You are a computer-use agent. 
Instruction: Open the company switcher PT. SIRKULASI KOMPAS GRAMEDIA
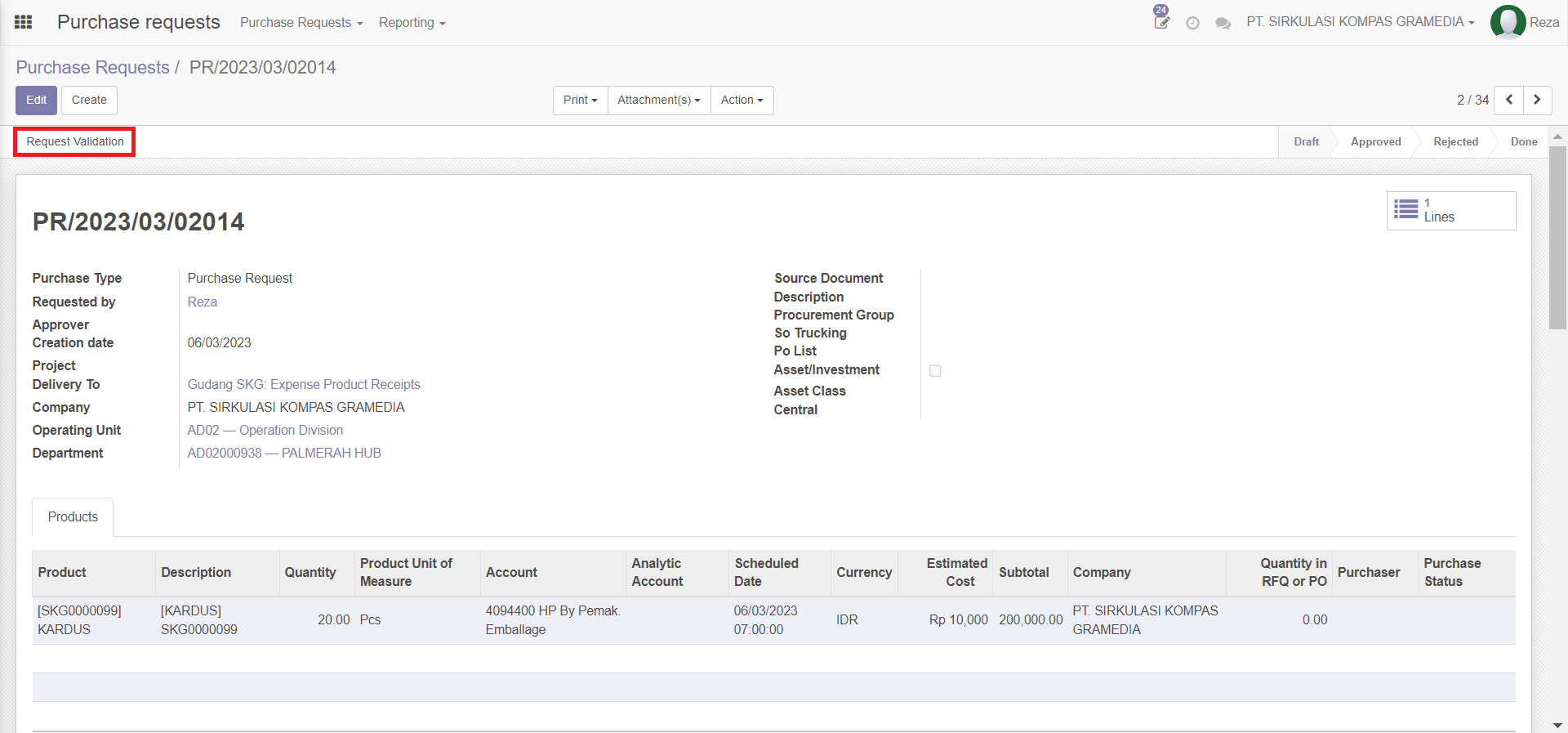[x=1361, y=22]
